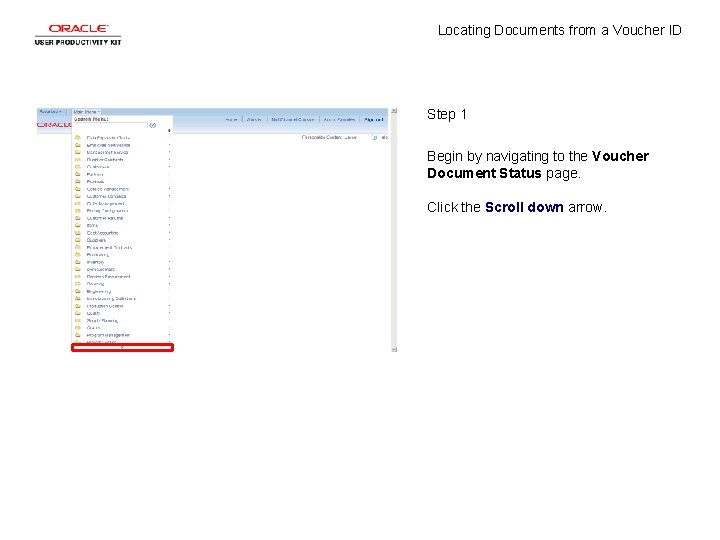The image size is (720, 540).
Task: Click the scroll down arrow at menu bottom
Action: (122, 348)
